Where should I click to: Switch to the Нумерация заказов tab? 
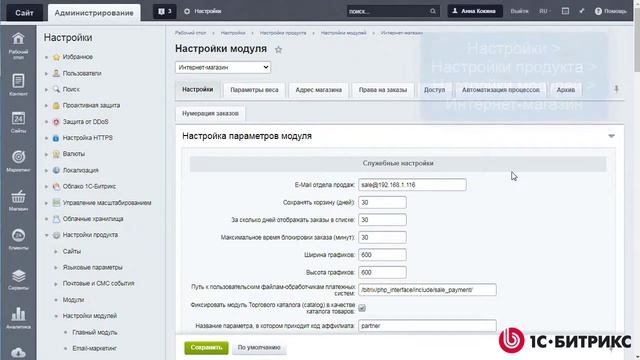pyautogui.click(x=210, y=113)
